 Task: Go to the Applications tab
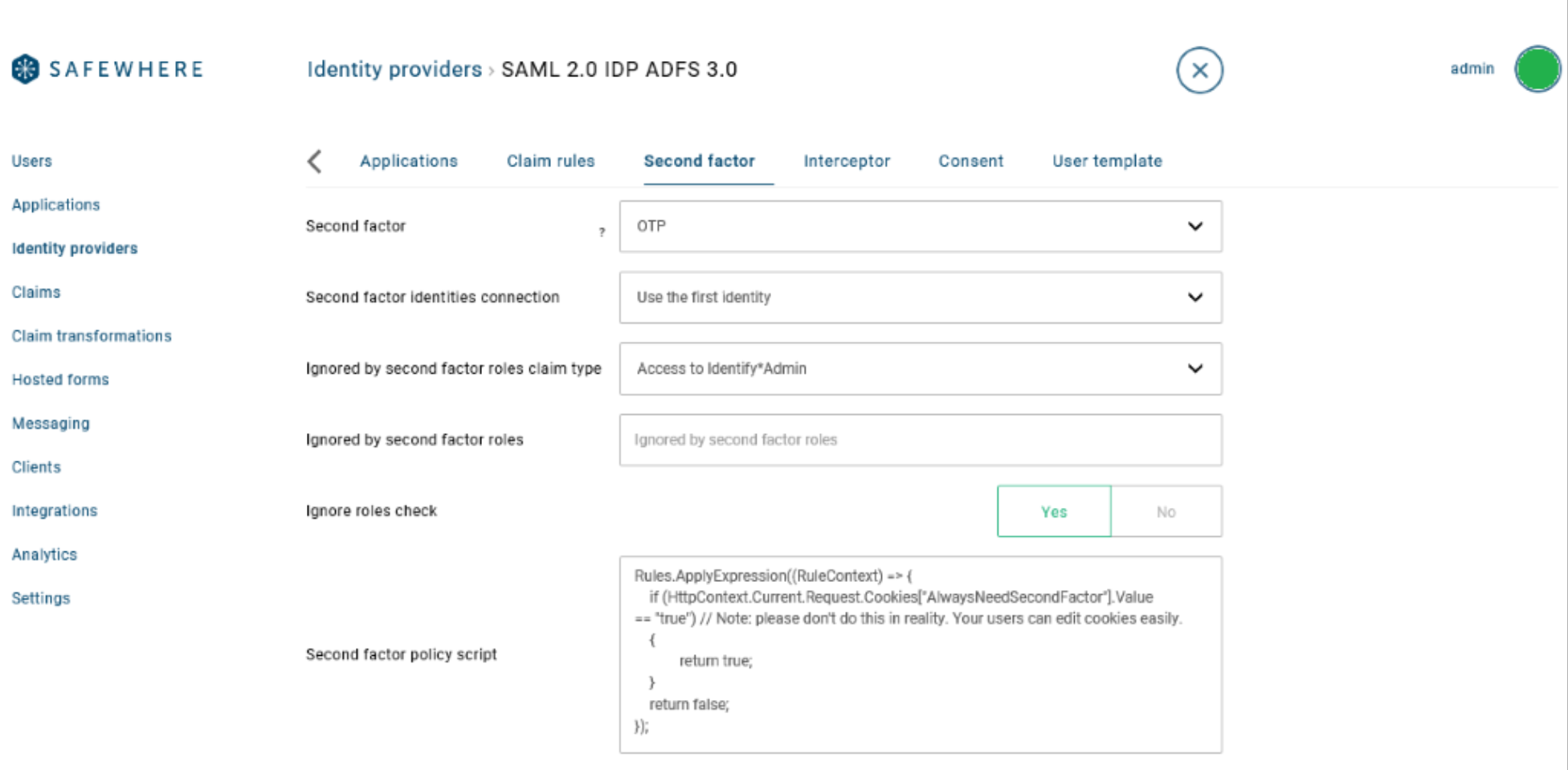(409, 161)
